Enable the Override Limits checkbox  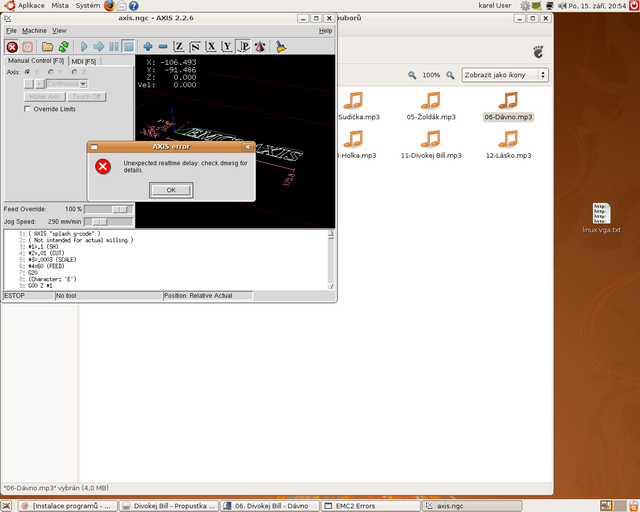pyautogui.click(x=28, y=109)
